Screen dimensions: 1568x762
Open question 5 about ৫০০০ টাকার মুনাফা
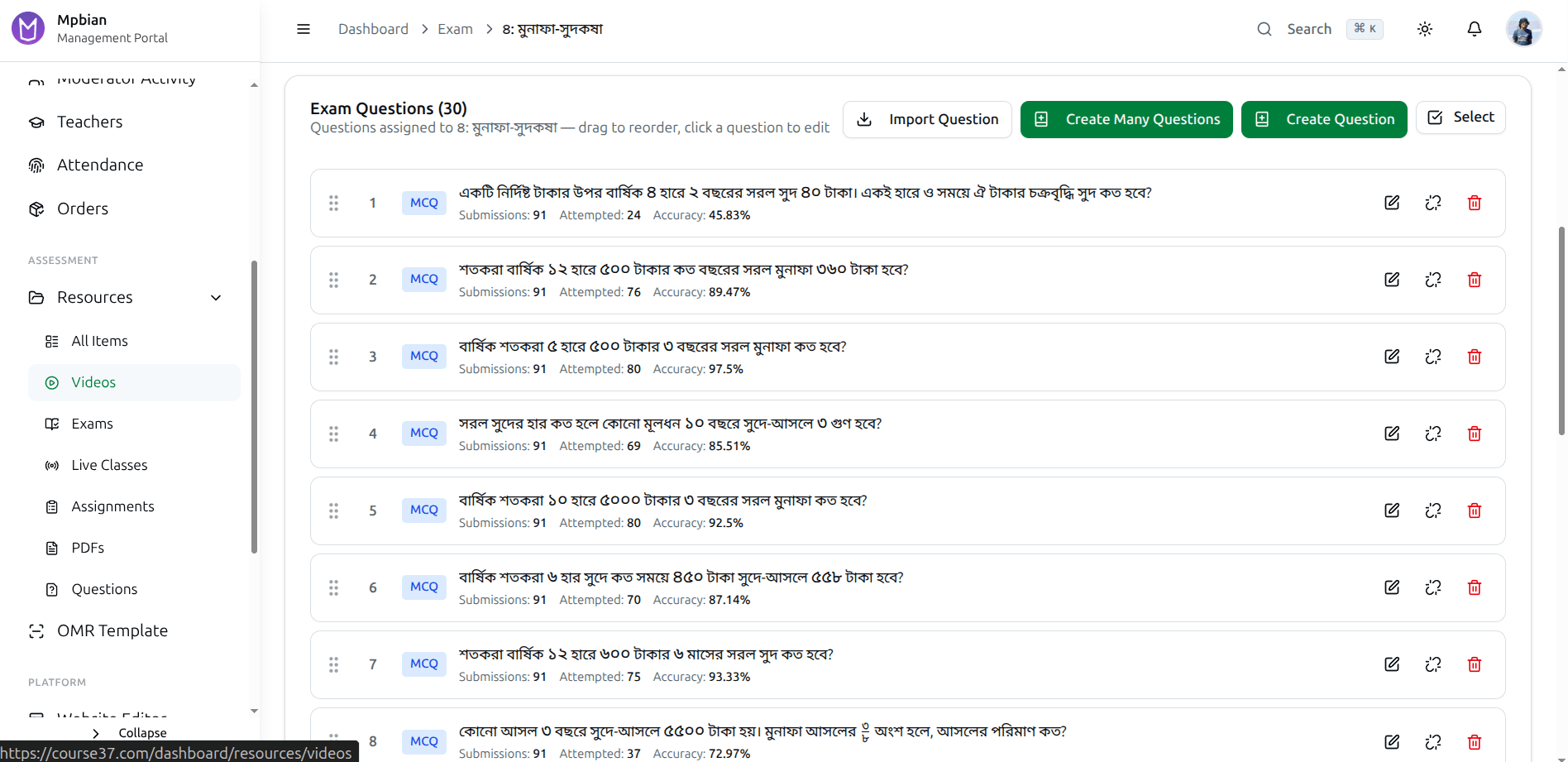662,501
